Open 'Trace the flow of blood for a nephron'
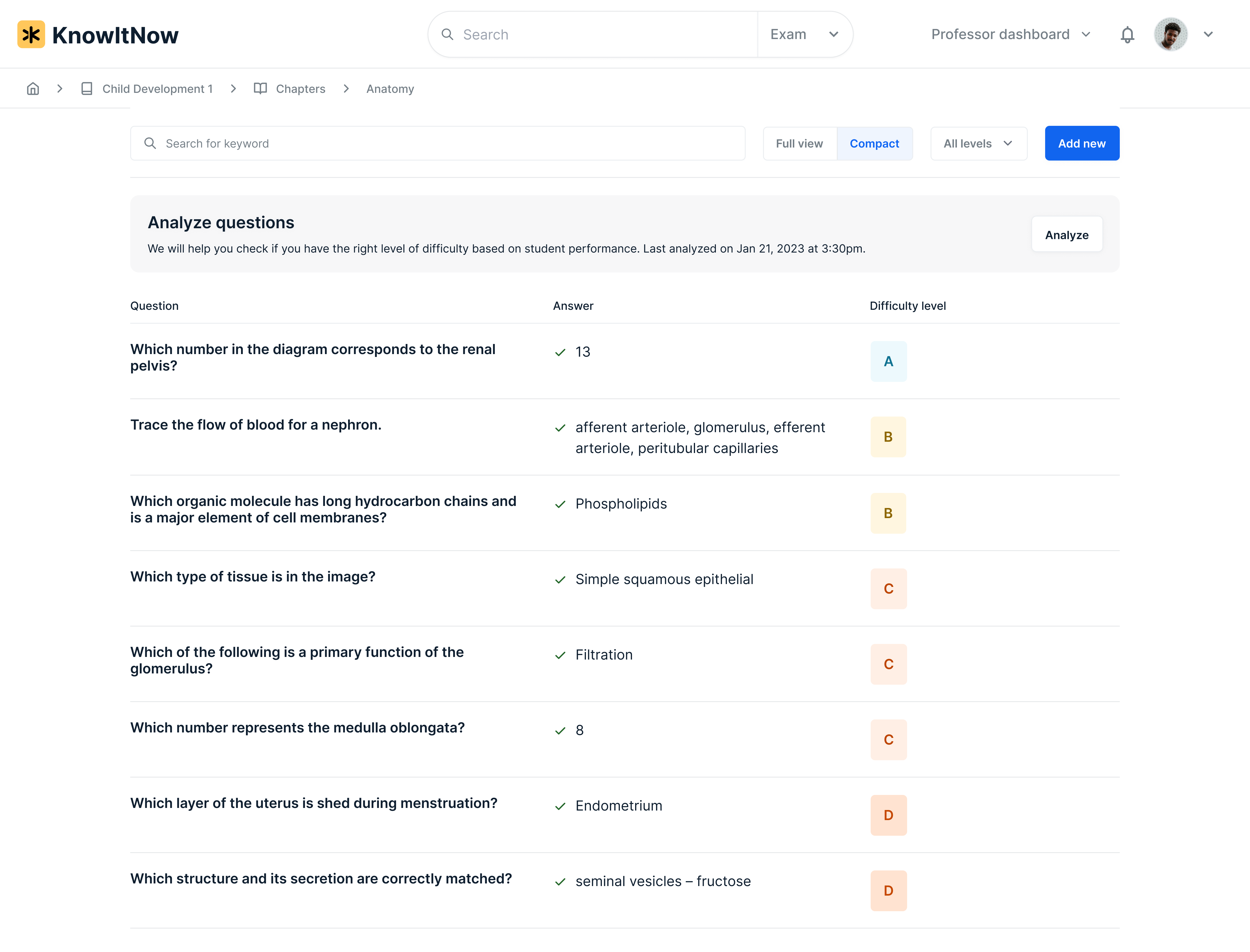The image size is (1250, 952). point(256,425)
